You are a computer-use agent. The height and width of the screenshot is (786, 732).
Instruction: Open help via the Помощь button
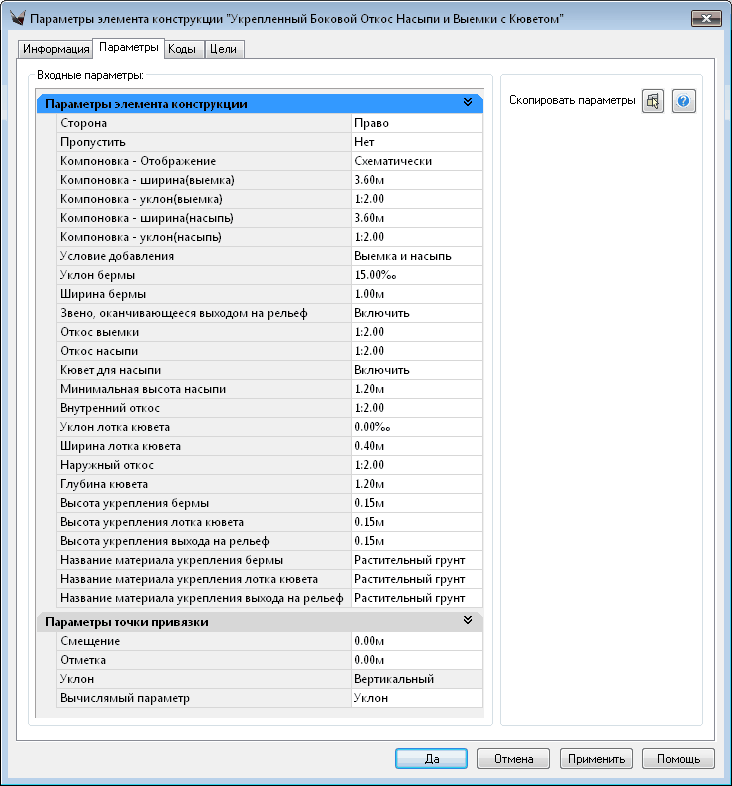coord(678,758)
